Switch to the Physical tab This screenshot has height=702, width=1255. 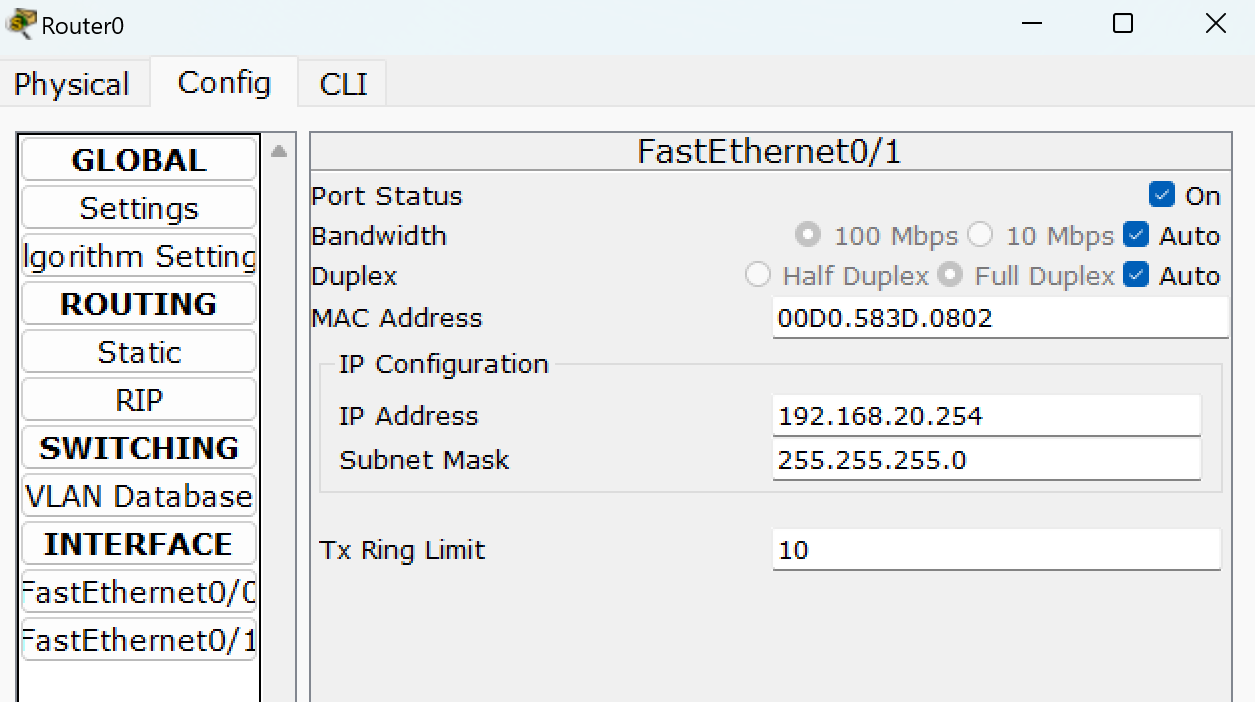pyautogui.click(x=72, y=84)
